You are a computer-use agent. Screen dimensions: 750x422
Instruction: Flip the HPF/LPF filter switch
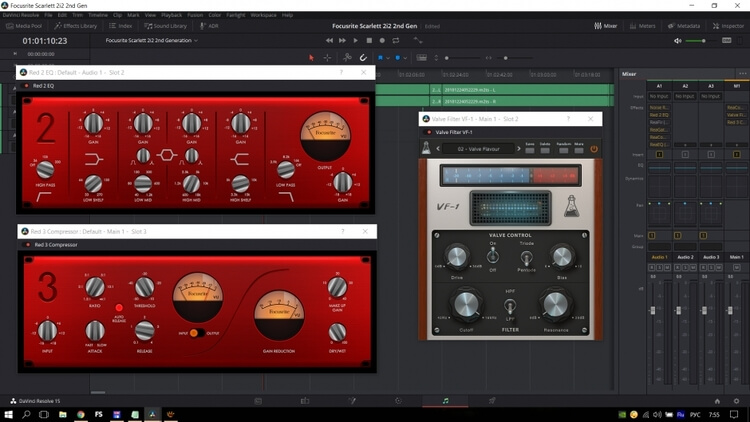(x=510, y=305)
